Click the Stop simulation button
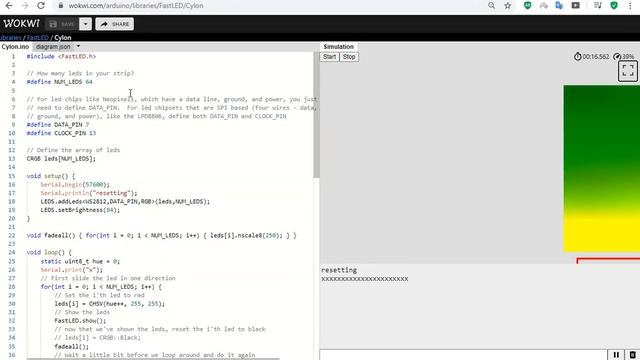 tap(349, 57)
